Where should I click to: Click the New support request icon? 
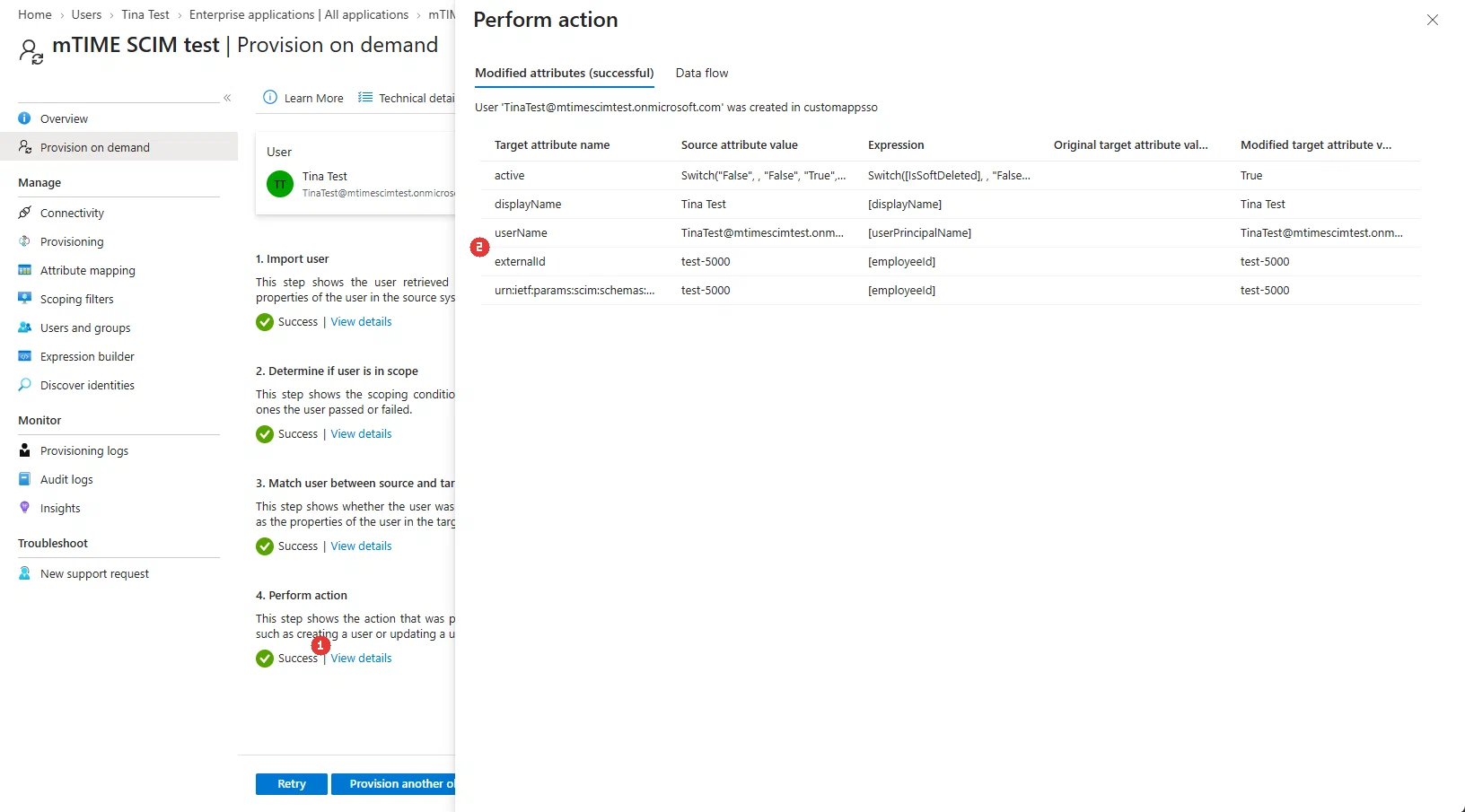point(24,573)
